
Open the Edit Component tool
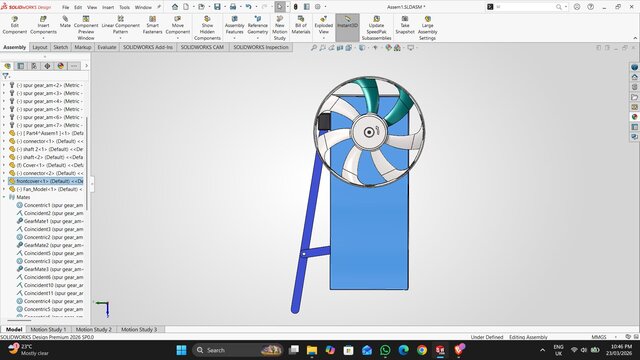(x=15, y=25)
